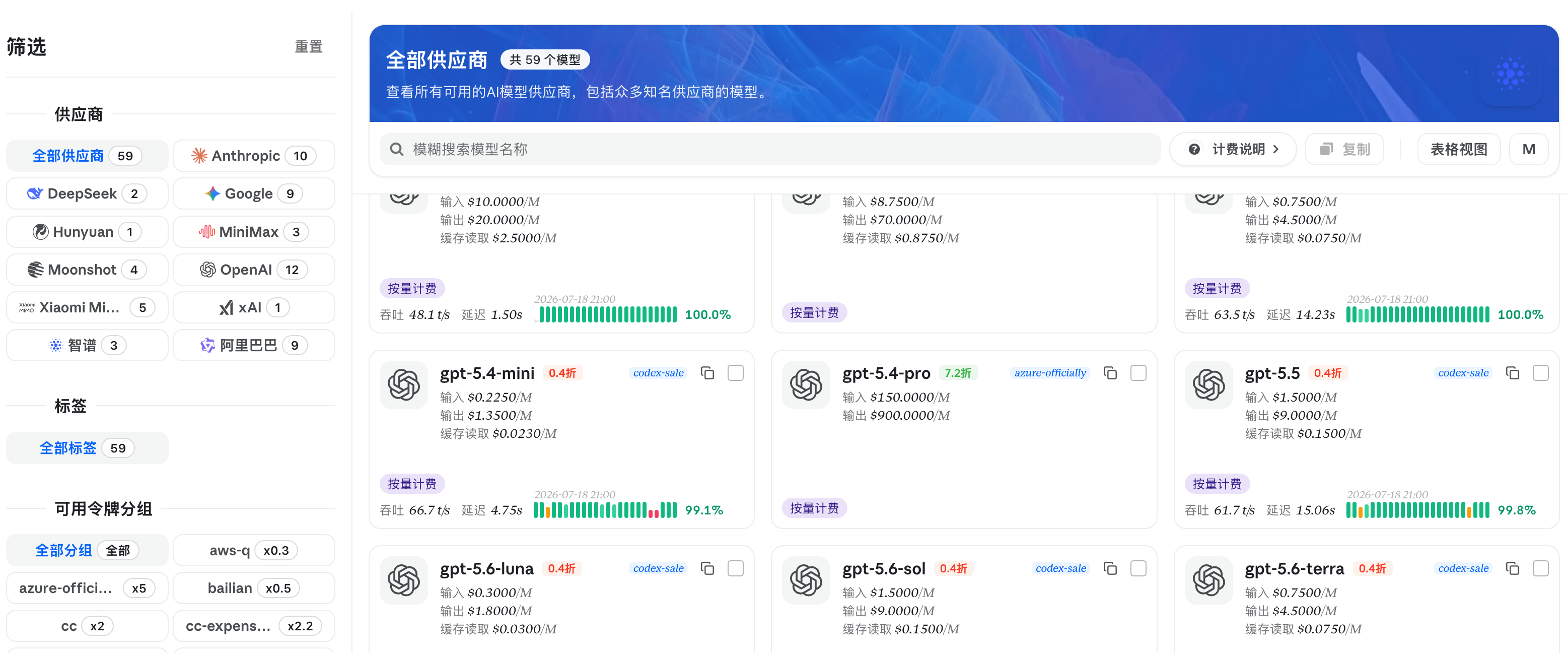Click the 按量计费 tag on gpt-5.4-mini card
This screenshot has width=1568, height=653.
[x=412, y=484]
